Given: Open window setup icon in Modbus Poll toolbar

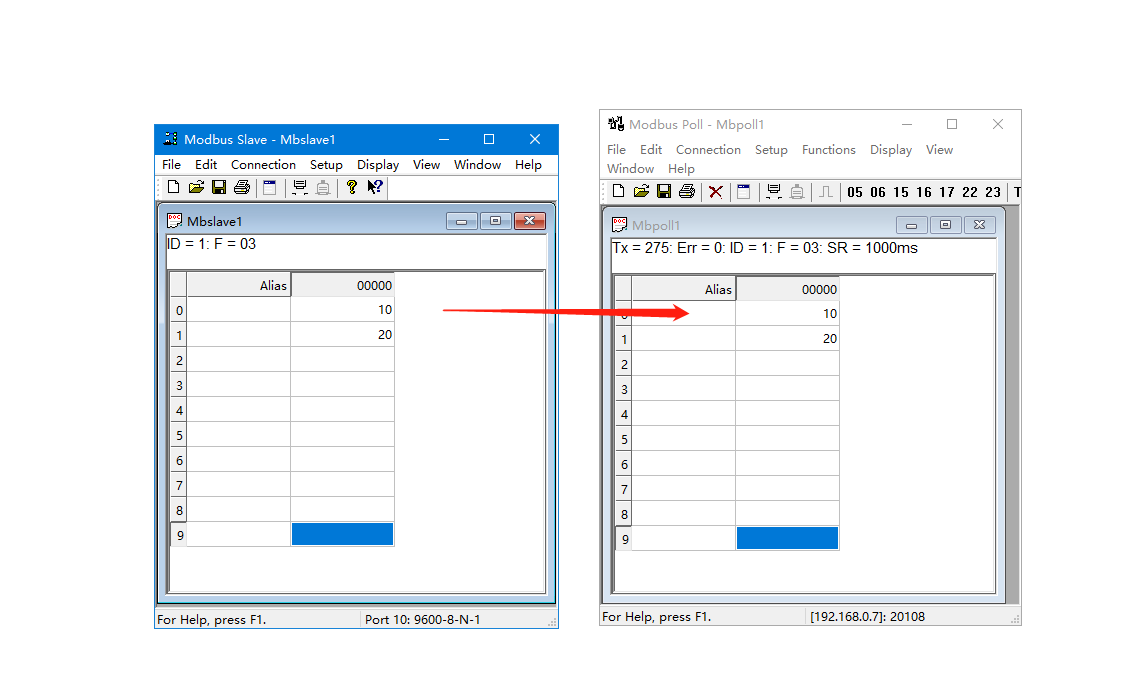Looking at the screenshot, I should pos(743,192).
